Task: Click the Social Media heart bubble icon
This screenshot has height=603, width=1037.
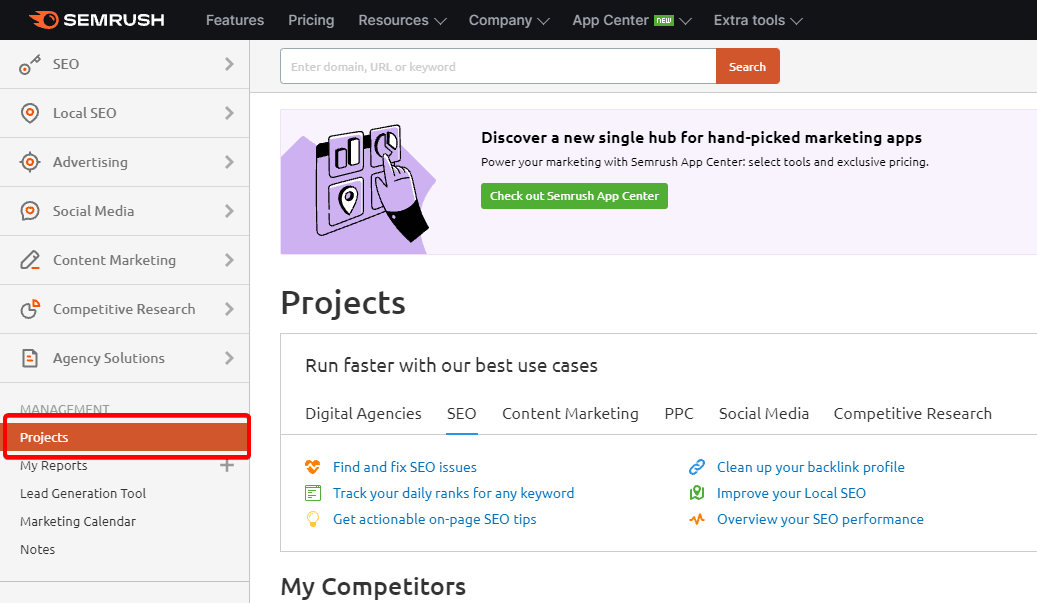Action: [x=30, y=211]
